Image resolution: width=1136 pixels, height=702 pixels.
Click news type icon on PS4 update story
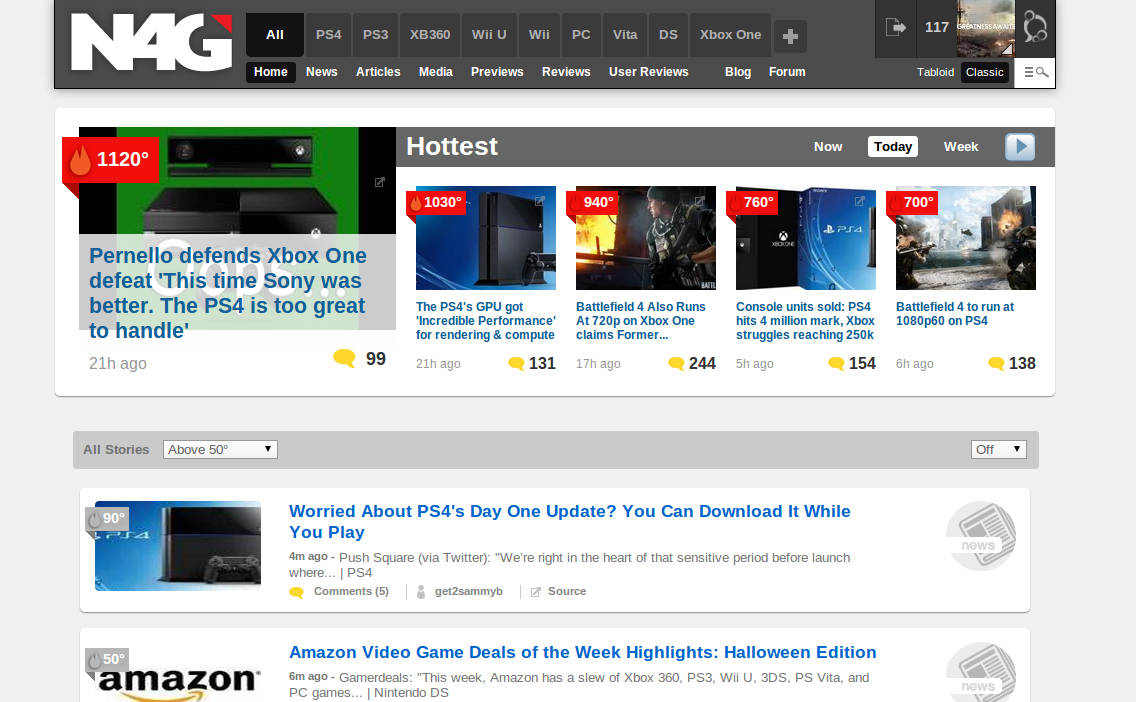tap(981, 535)
